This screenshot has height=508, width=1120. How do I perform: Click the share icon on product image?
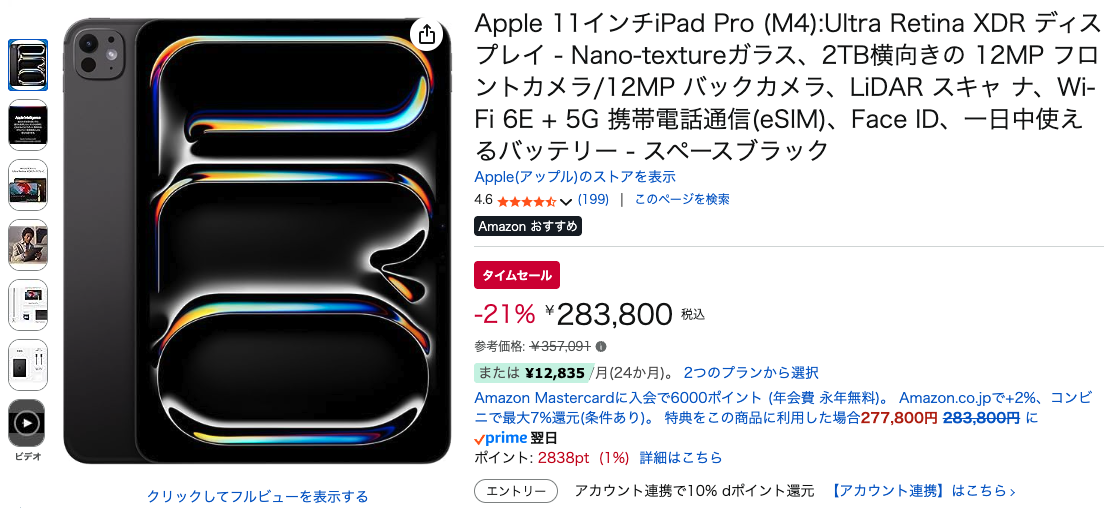(x=427, y=35)
